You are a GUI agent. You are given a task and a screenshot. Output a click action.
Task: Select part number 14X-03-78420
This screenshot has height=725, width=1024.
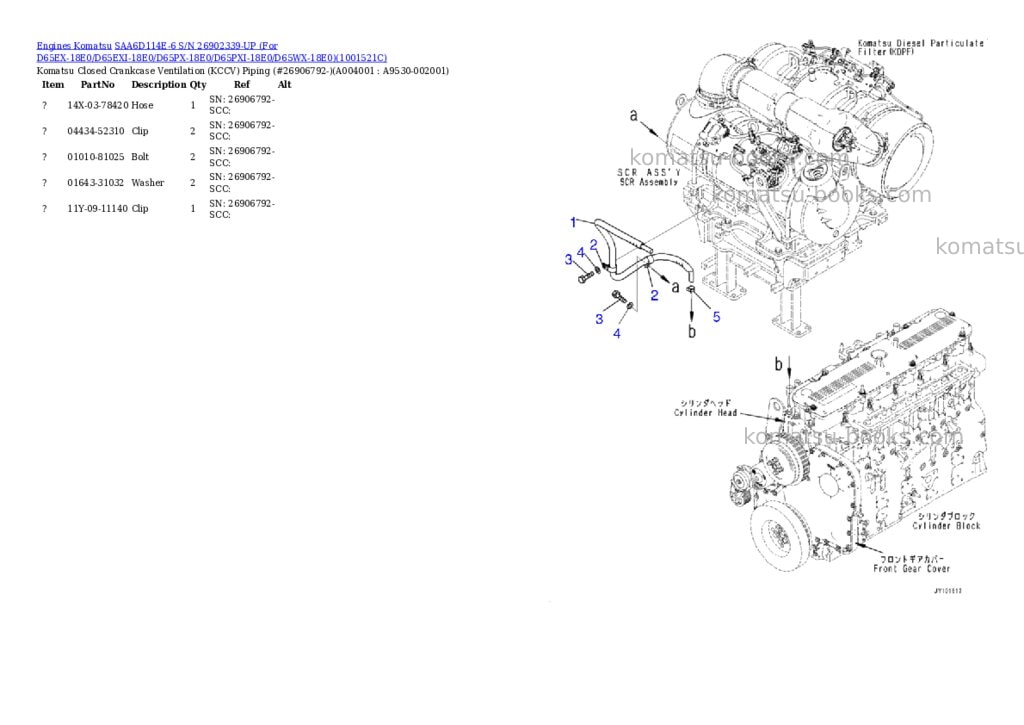click(98, 105)
